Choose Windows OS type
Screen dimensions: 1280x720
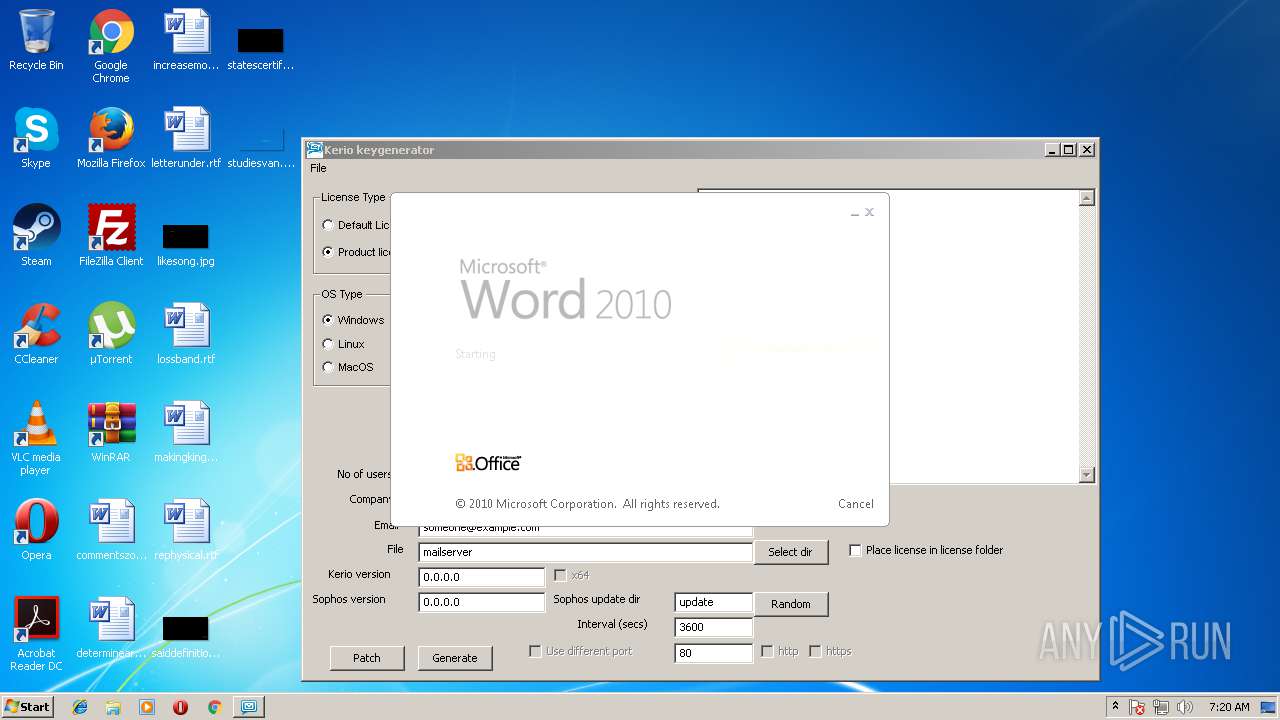[328, 320]
